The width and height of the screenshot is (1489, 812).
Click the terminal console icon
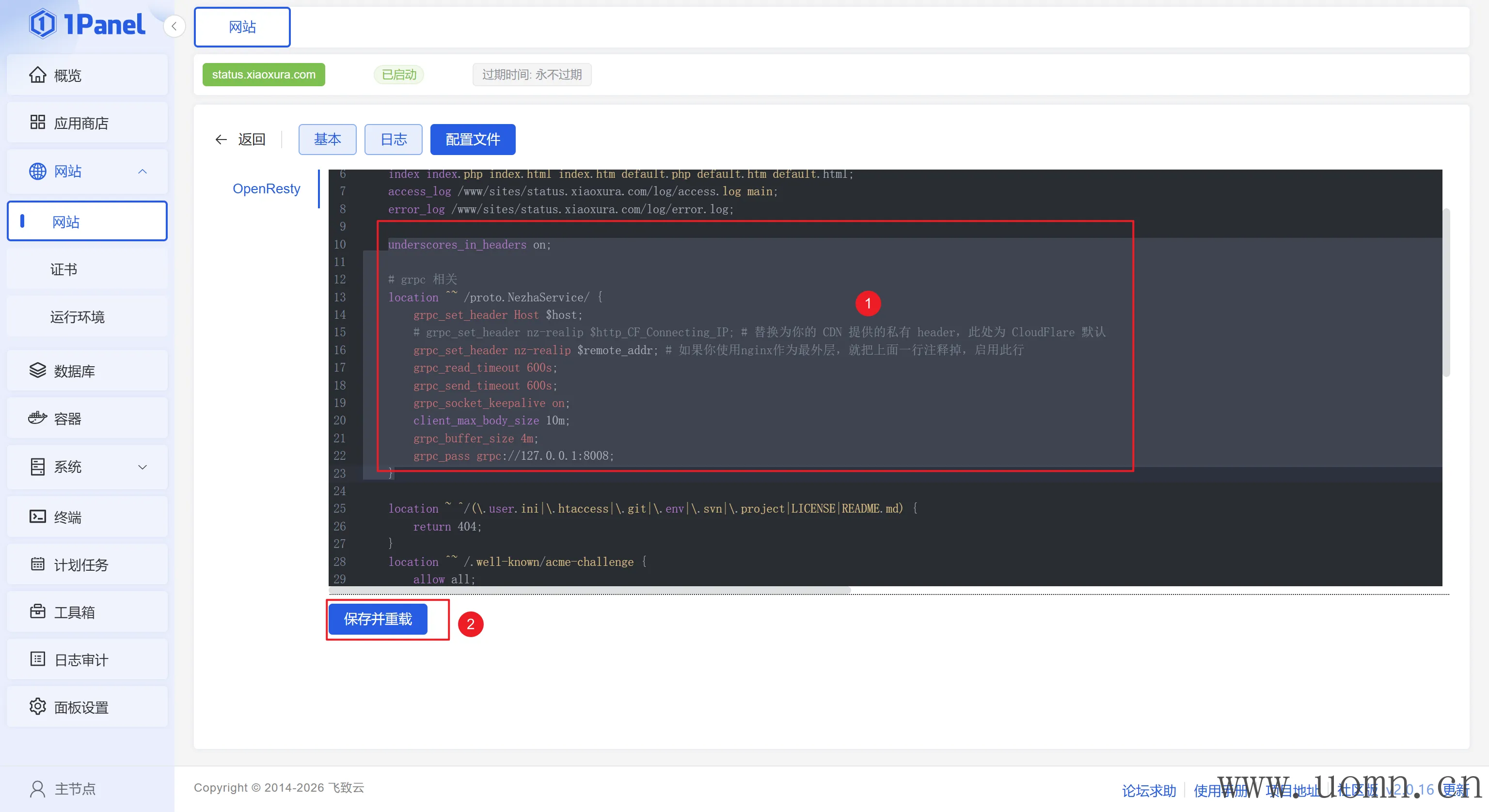[38, 516]
